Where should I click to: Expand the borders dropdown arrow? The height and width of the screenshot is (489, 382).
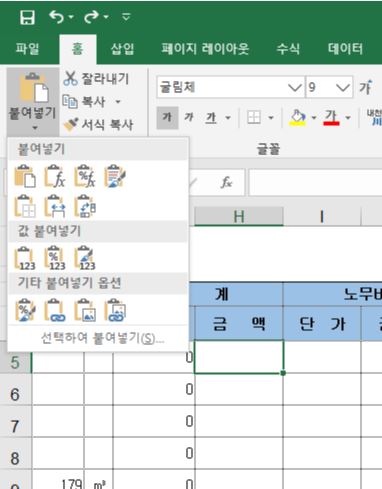click(x=271, y=118)
